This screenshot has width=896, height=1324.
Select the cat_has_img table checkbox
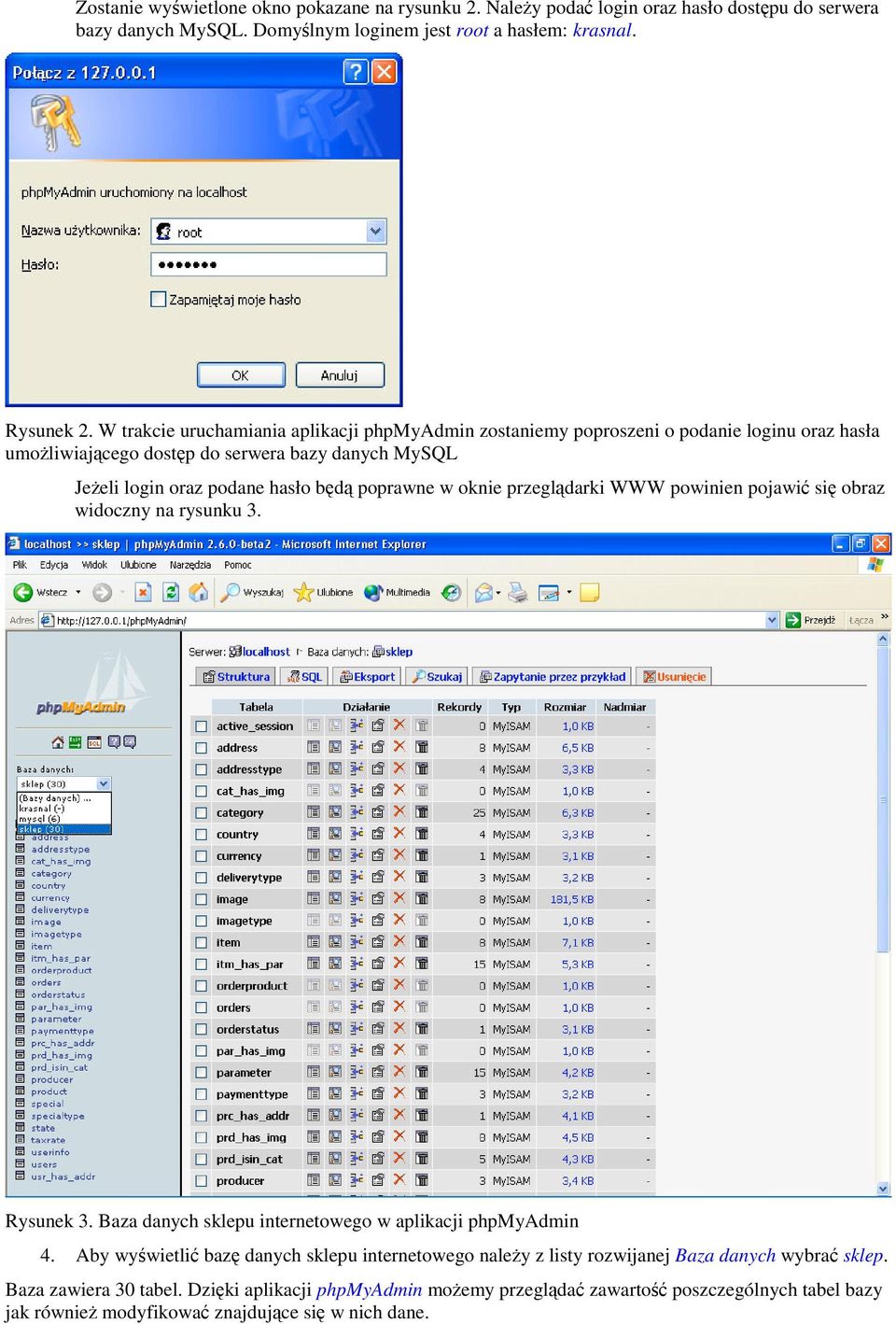pos(201,791)
